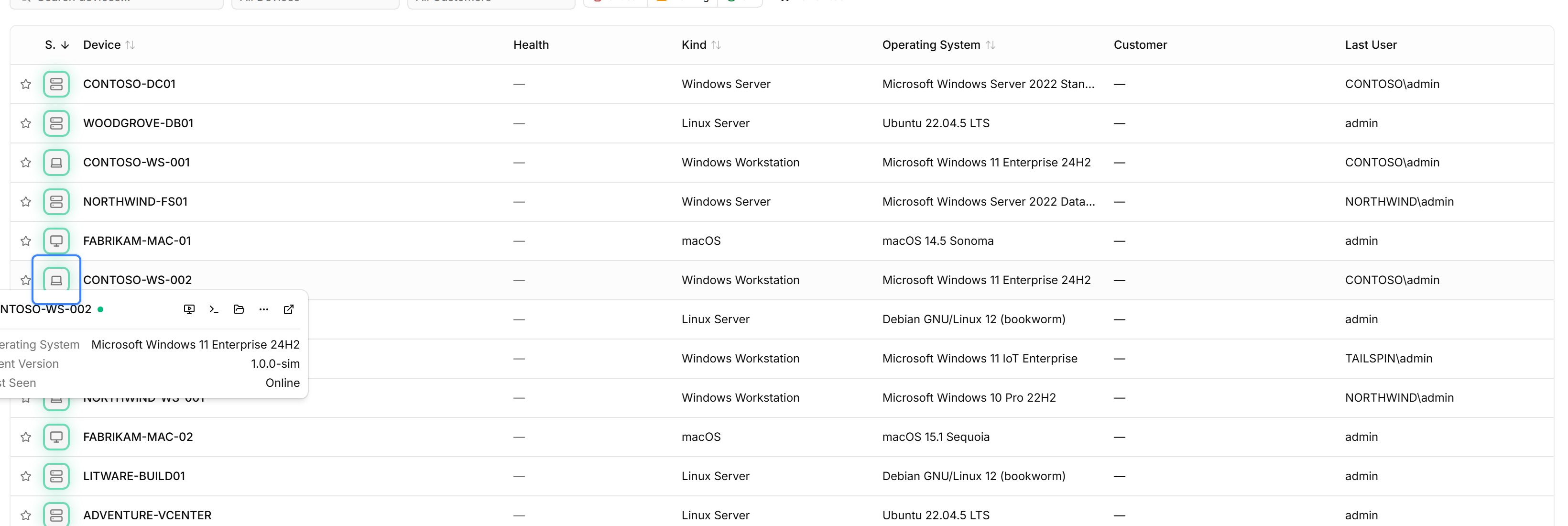This screenshot has height=526, width=1568.
Task: Click the ADVENTURE-VCENTER server status icon
Action: [56, 515]
